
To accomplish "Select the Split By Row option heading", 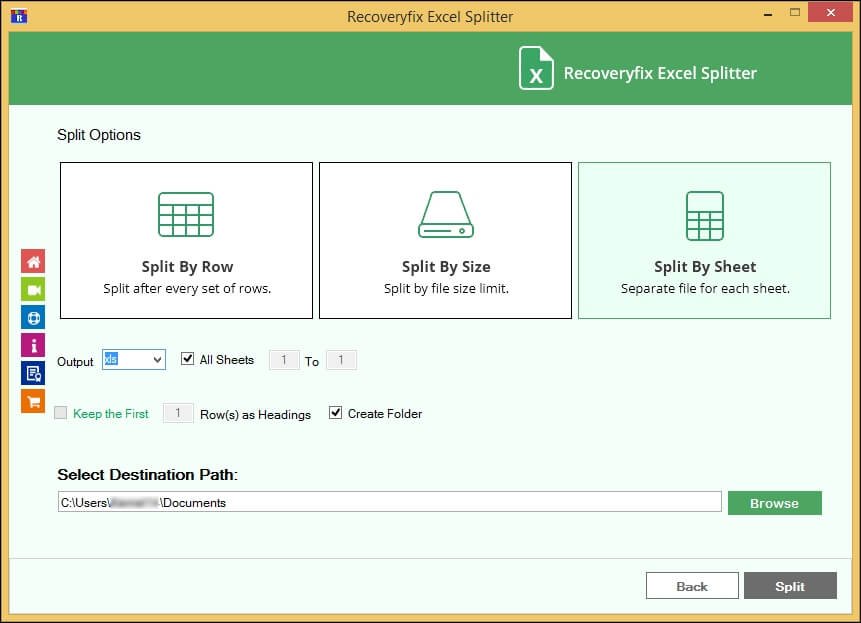I will click(187, 267).
